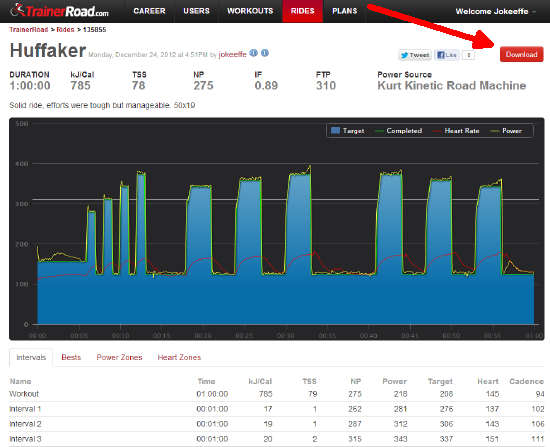Select the Intervals tab
This screenshot has width=550, height=447.
31,358
